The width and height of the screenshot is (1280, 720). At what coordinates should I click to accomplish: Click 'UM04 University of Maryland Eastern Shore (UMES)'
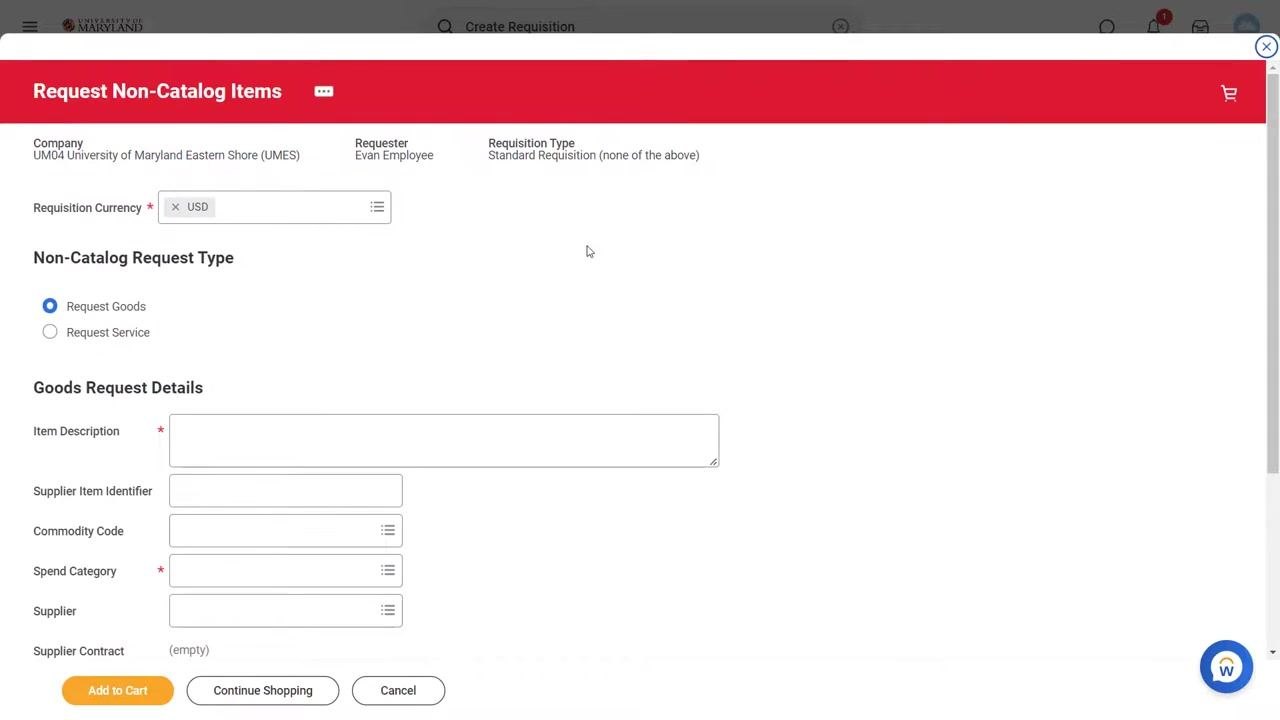(166, 156)
